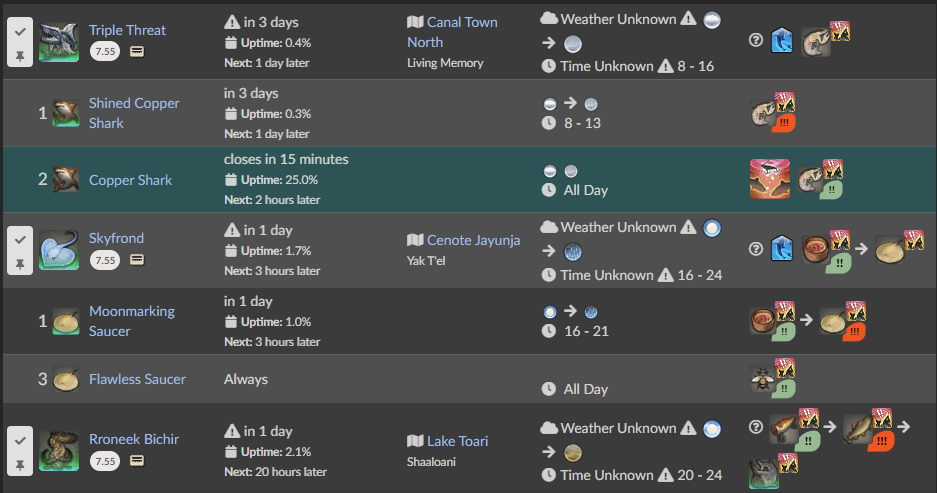
Task: Open the Canal Town North map link
Action: click(x=452, y=32)
